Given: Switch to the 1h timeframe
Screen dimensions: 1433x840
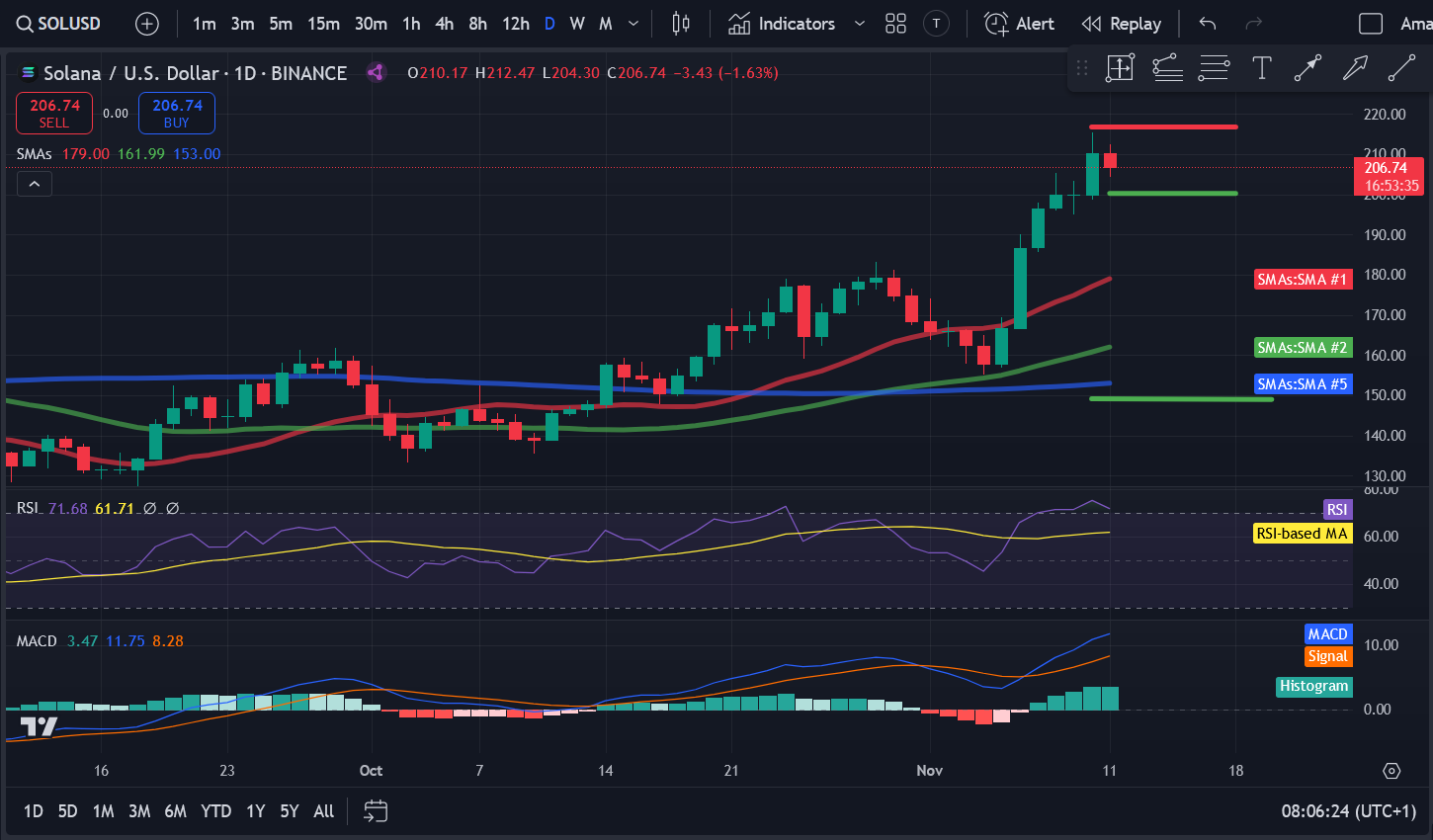Looking at the screenshot, I should 411,24.
